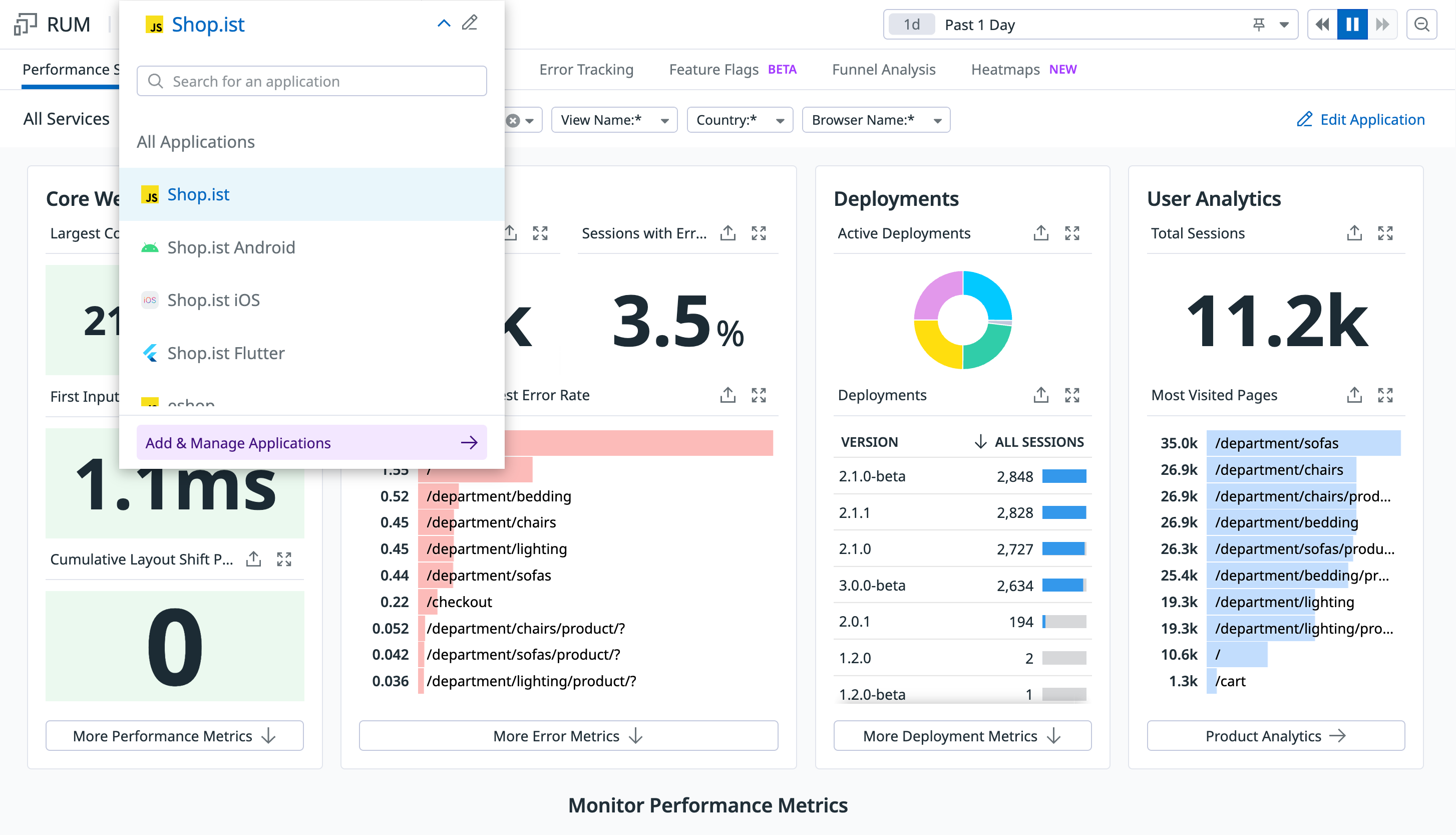Export the Sessions with Errors widget
The height and width of the screenshot is (835, 1456).
tap(728, 233)
